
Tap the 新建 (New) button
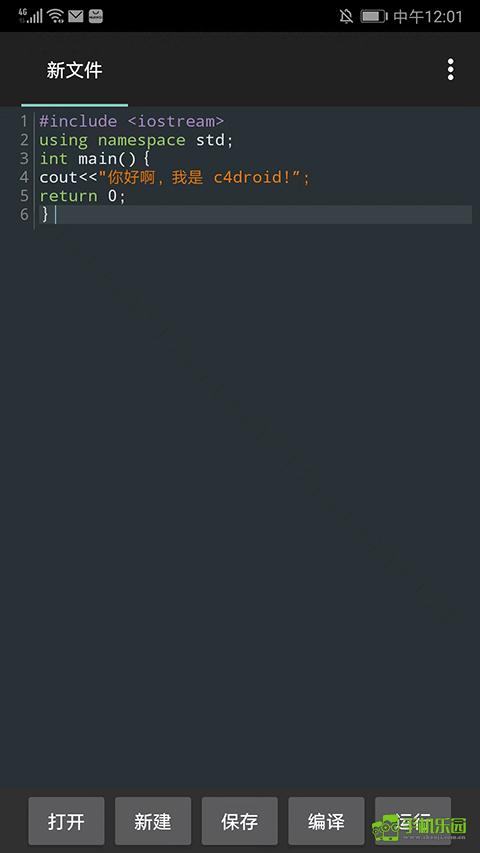(153, 821)
